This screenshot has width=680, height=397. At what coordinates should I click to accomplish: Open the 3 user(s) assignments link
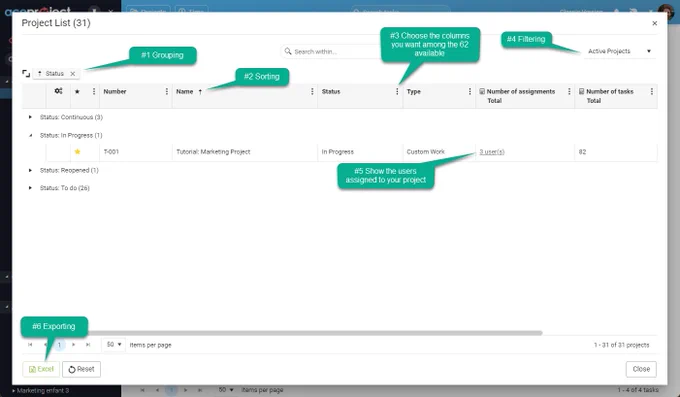click(x=492, y=152)
